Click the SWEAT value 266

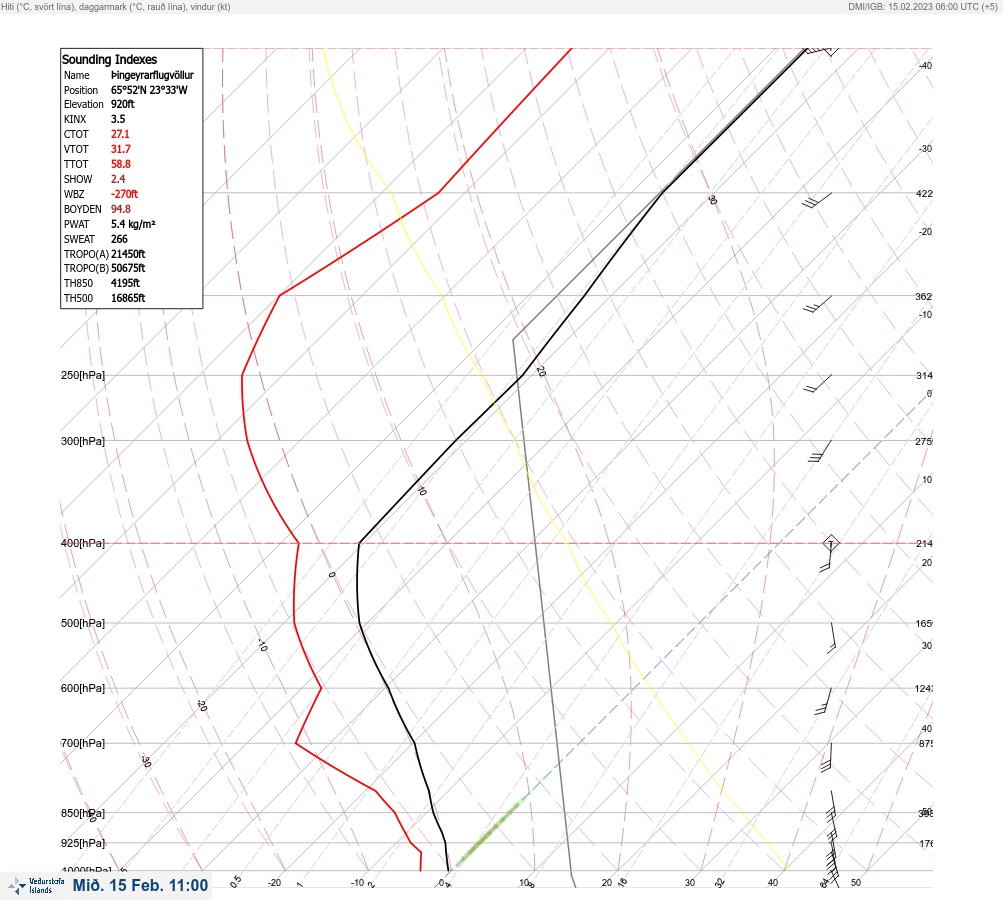point(119,239)
